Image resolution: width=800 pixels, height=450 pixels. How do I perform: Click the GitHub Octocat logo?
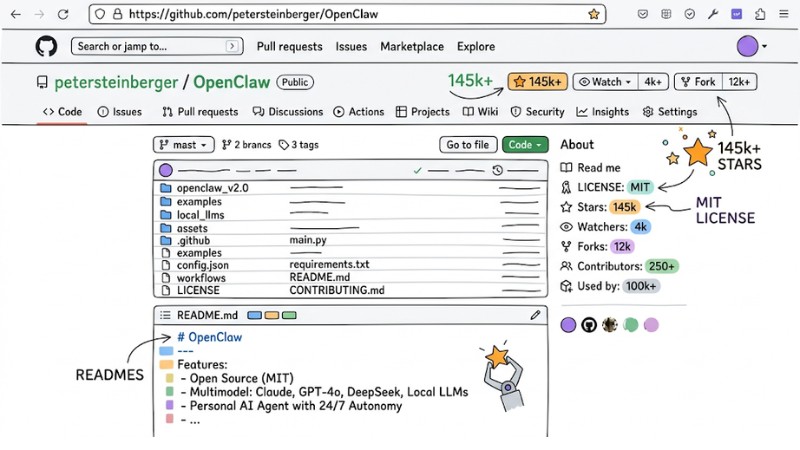tap(46, 46)
